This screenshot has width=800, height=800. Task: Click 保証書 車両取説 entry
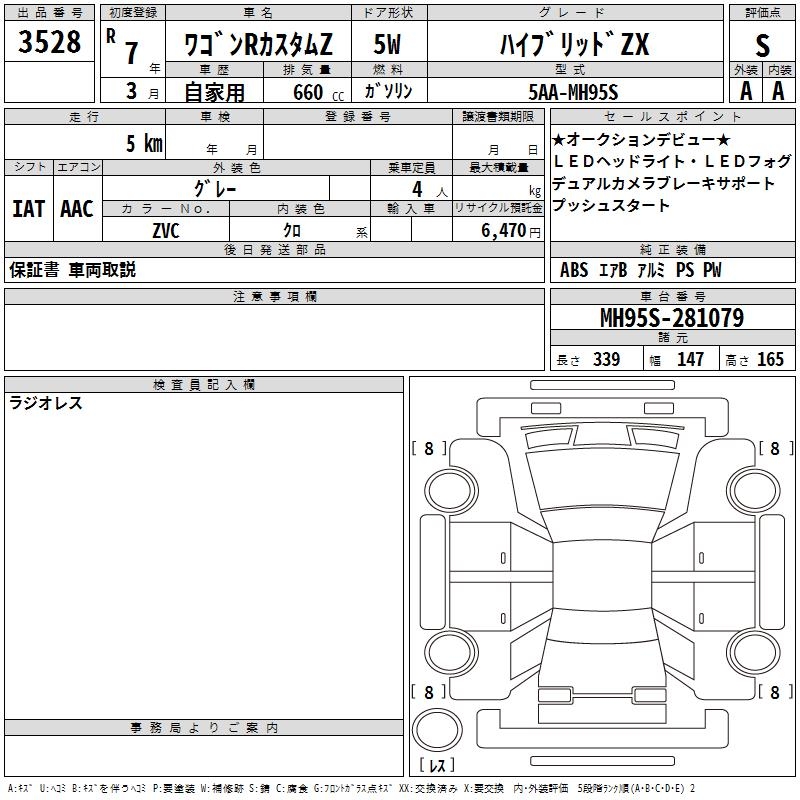point(72,270)
